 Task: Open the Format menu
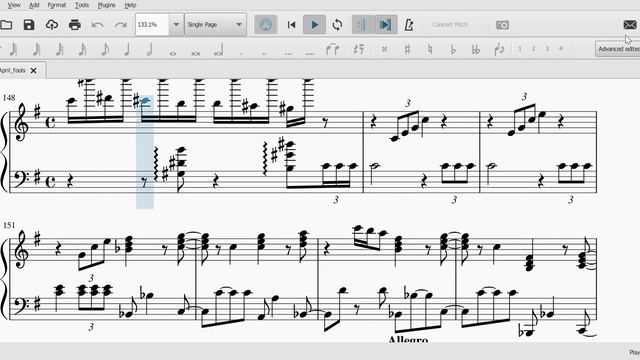pos(57,5)
